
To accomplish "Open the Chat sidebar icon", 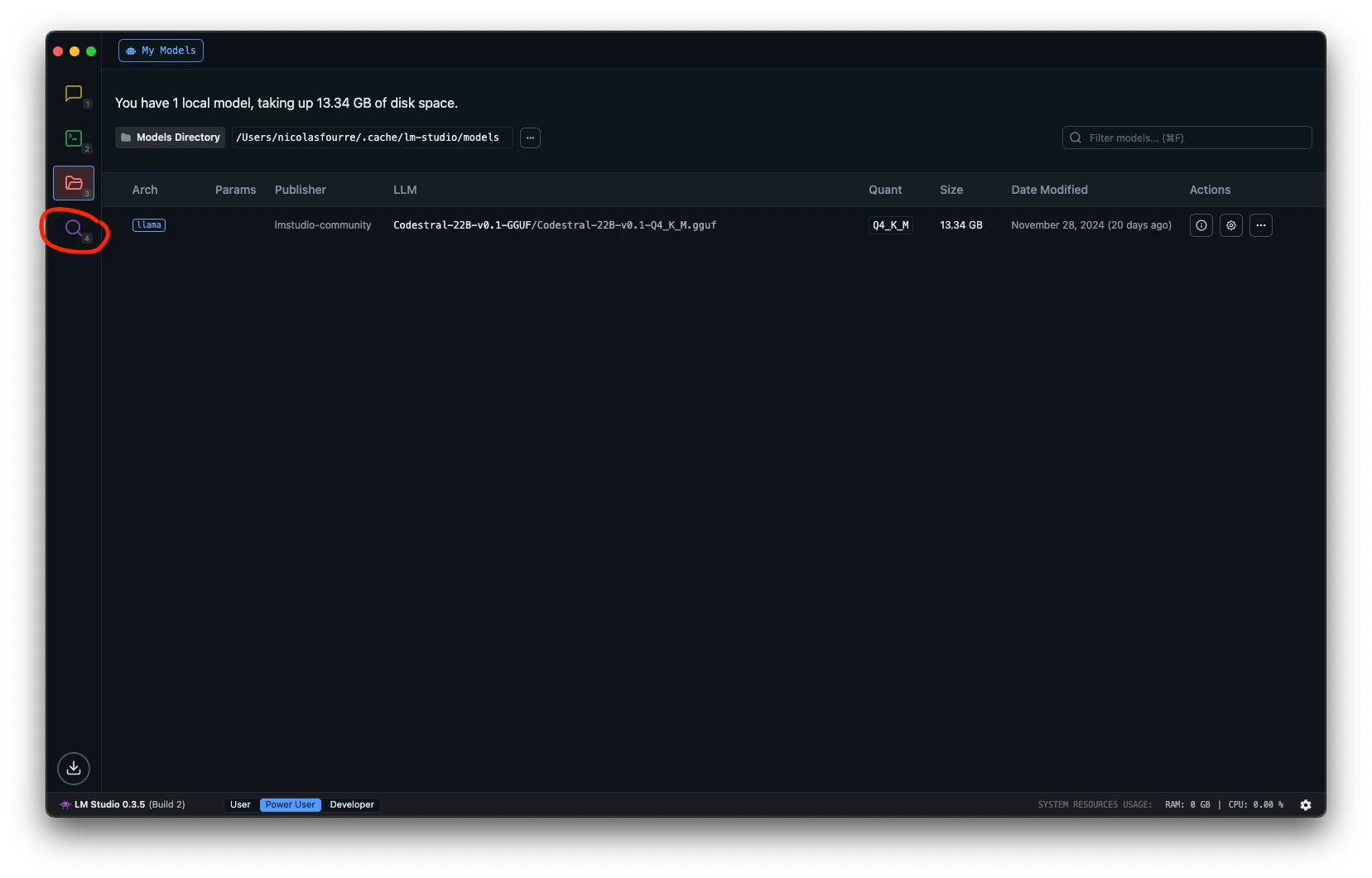I will pos(74,94).
